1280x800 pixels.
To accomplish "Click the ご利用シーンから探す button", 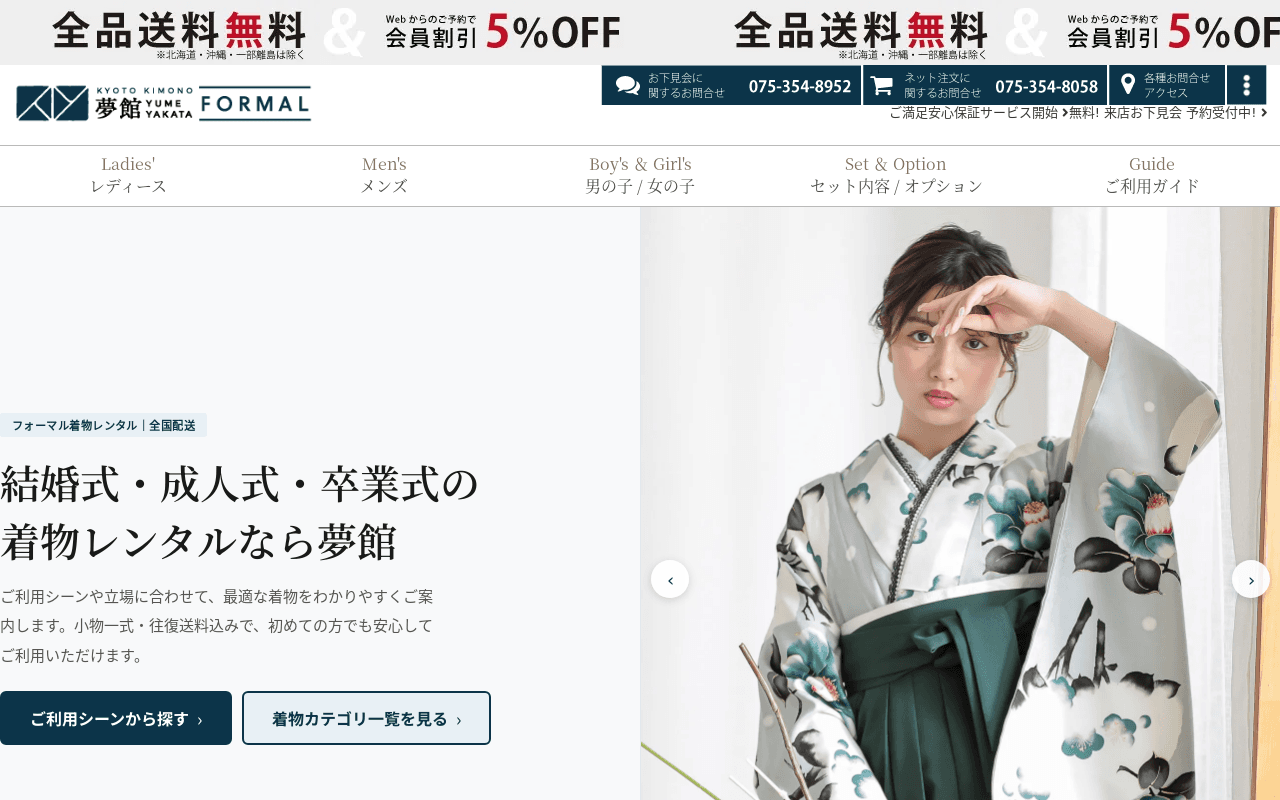I will (x=116, y=718).
